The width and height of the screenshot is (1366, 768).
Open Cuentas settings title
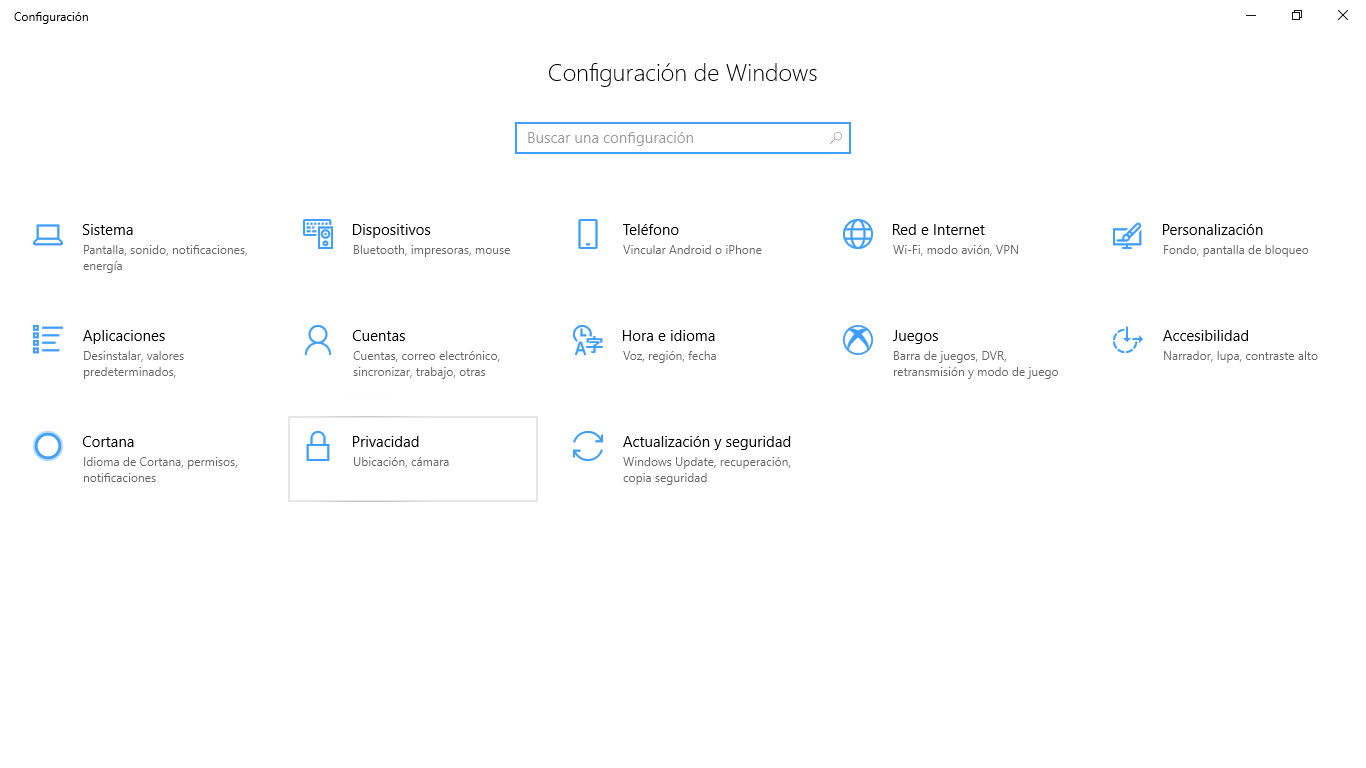click(x=379, y=336)
